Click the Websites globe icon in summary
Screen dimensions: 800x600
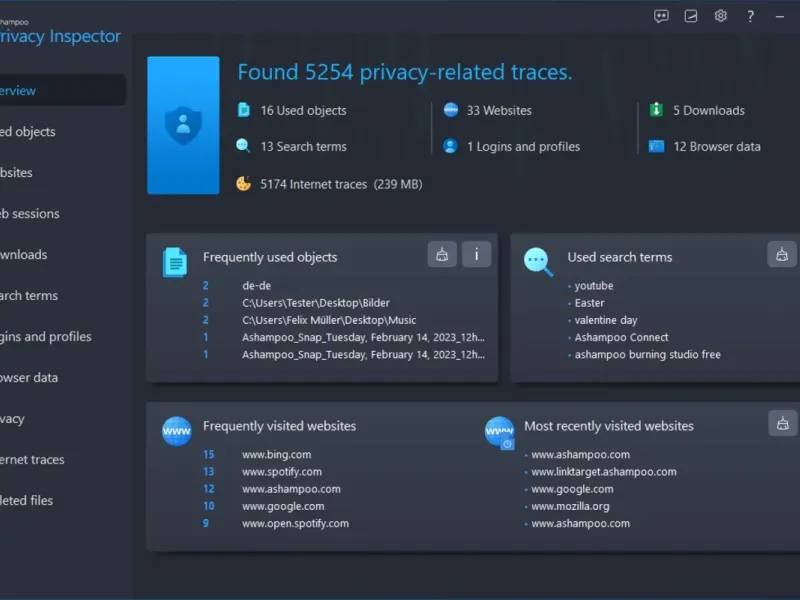451,110
